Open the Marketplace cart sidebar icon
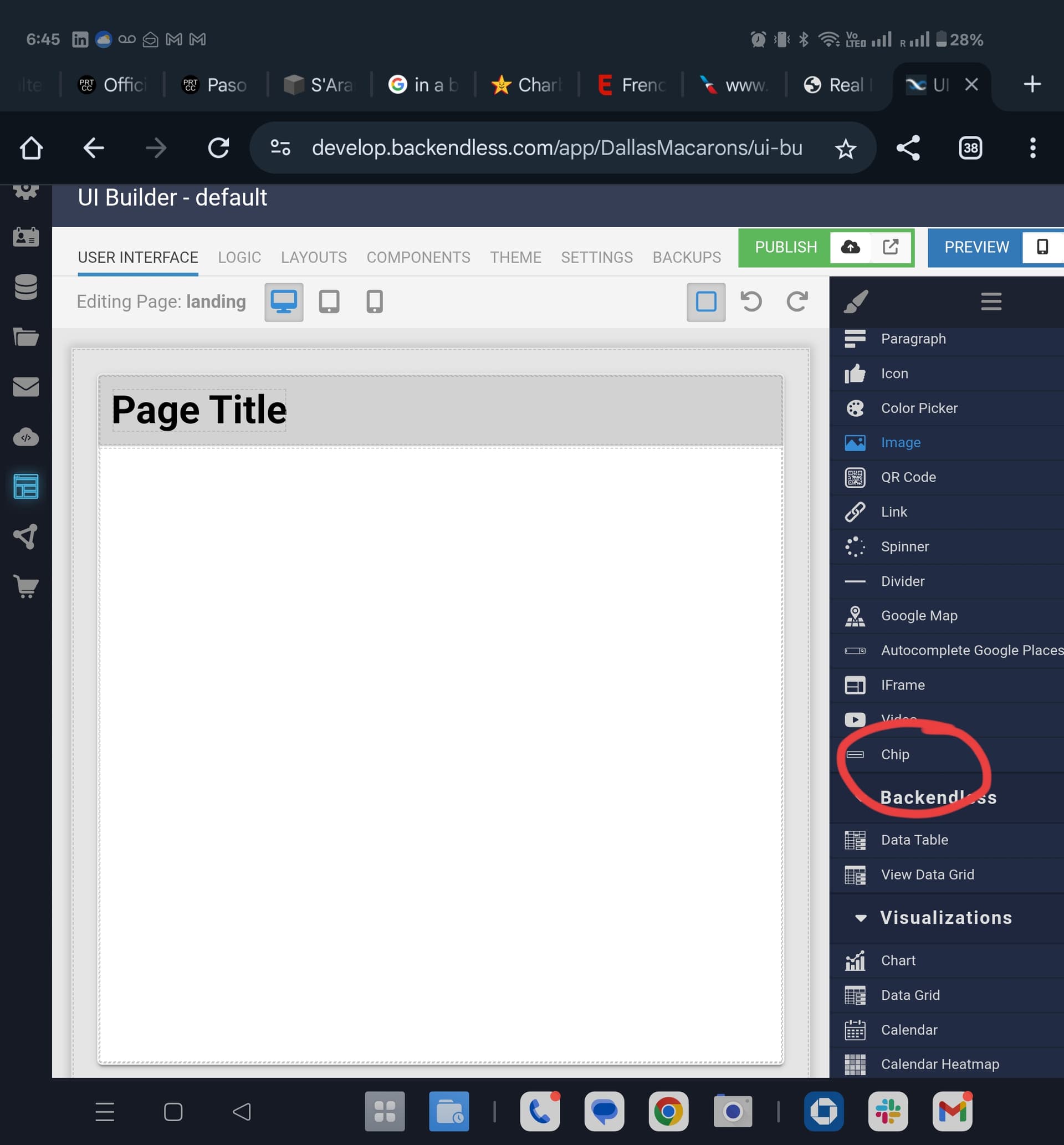1064x1145 pixels. (x=26, y=586)
